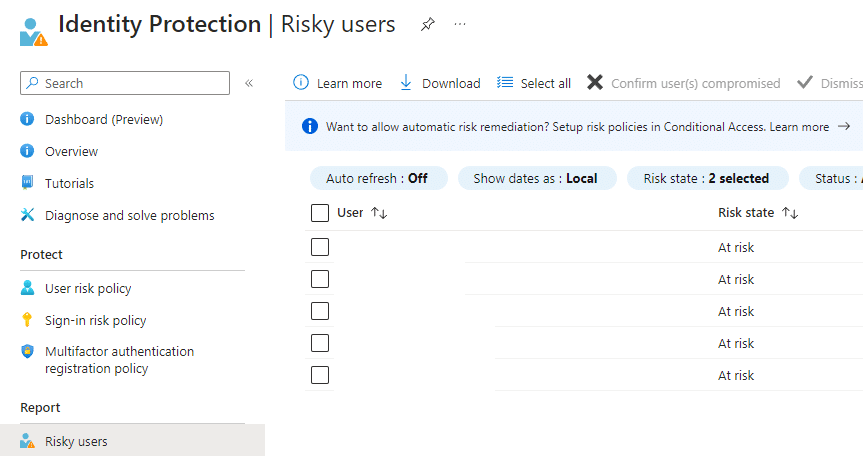The width and height of the screenshot is (863, 464).
Task: Click the Sign-in risk policy key icon
Action: pos(27,320)
